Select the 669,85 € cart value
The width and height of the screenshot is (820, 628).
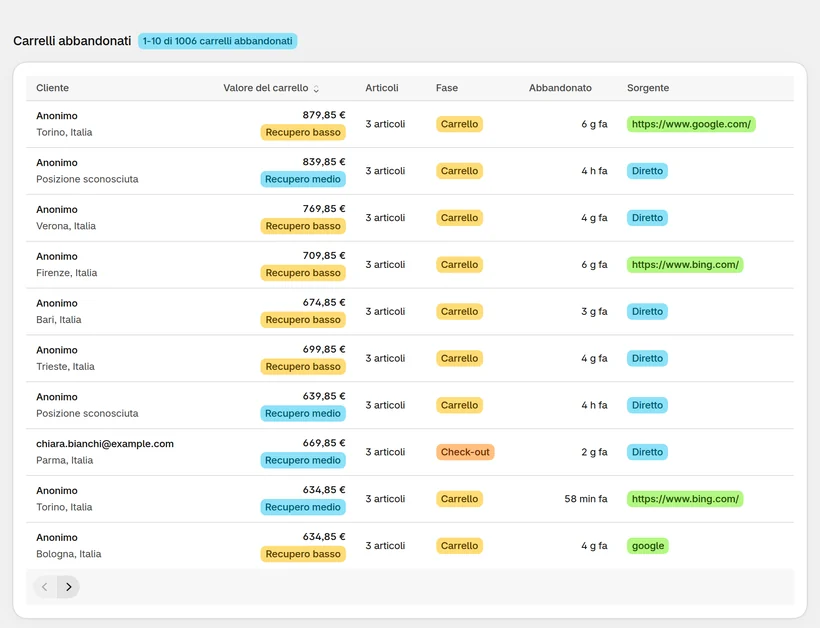coord(324,443)
